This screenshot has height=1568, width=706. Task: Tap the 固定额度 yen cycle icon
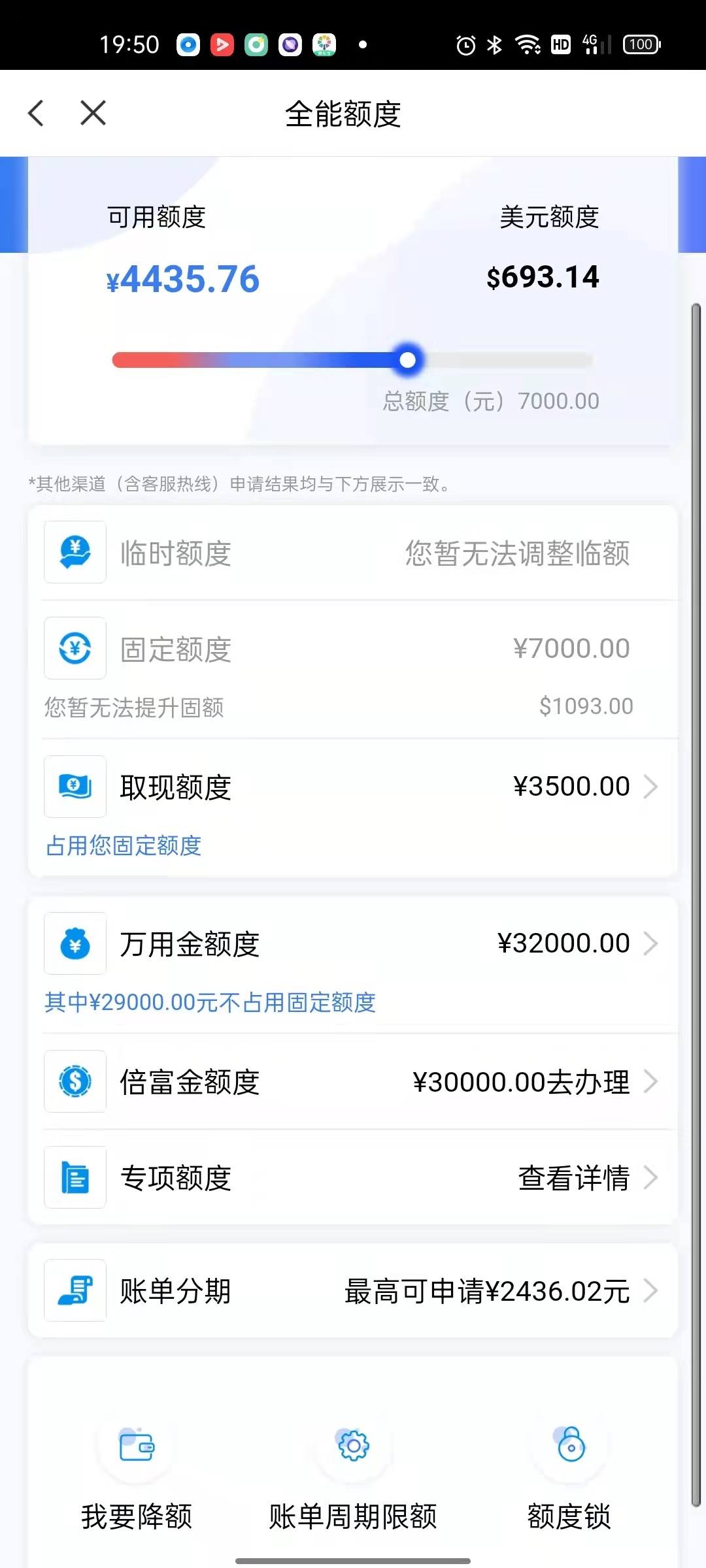click(75, 648)
